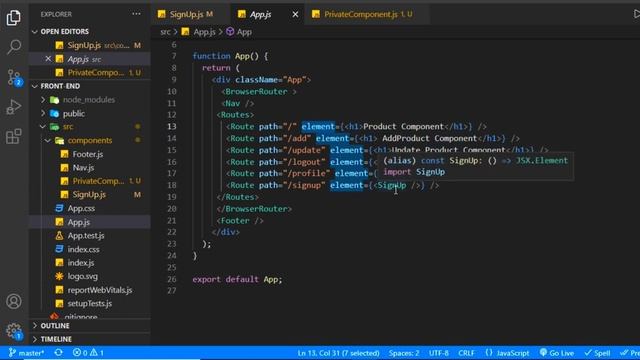Click src in the breadcrumb
The image size is (640, 360).
point(165,32)
